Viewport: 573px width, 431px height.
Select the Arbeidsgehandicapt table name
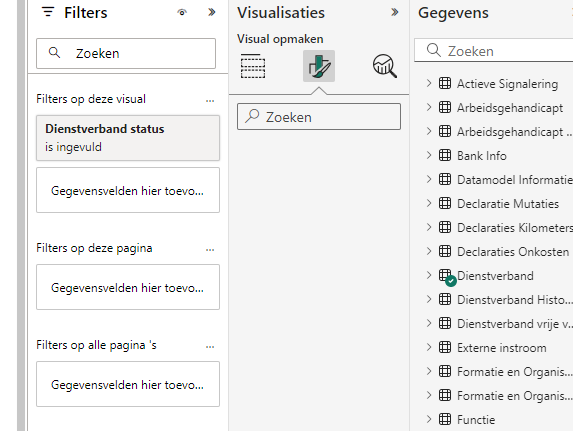pyautogui.click(x=510, y=108)
